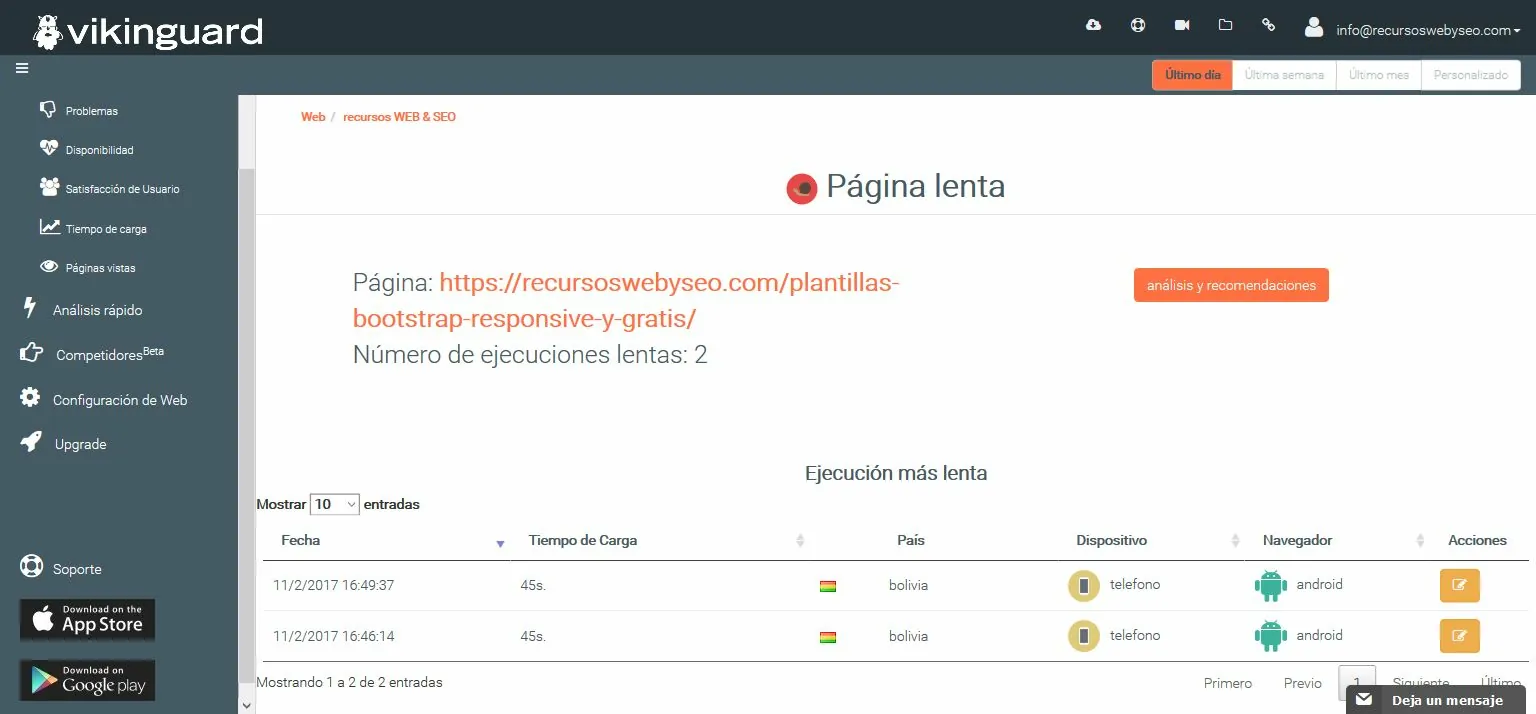
Task: Click the Download on Google play badge
Action: [x=88, y=681]
